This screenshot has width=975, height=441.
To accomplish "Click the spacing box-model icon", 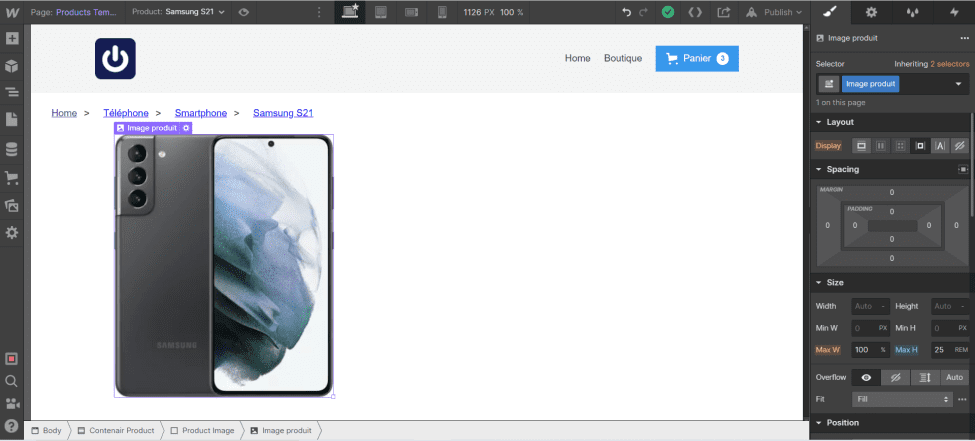I will 963,169.
